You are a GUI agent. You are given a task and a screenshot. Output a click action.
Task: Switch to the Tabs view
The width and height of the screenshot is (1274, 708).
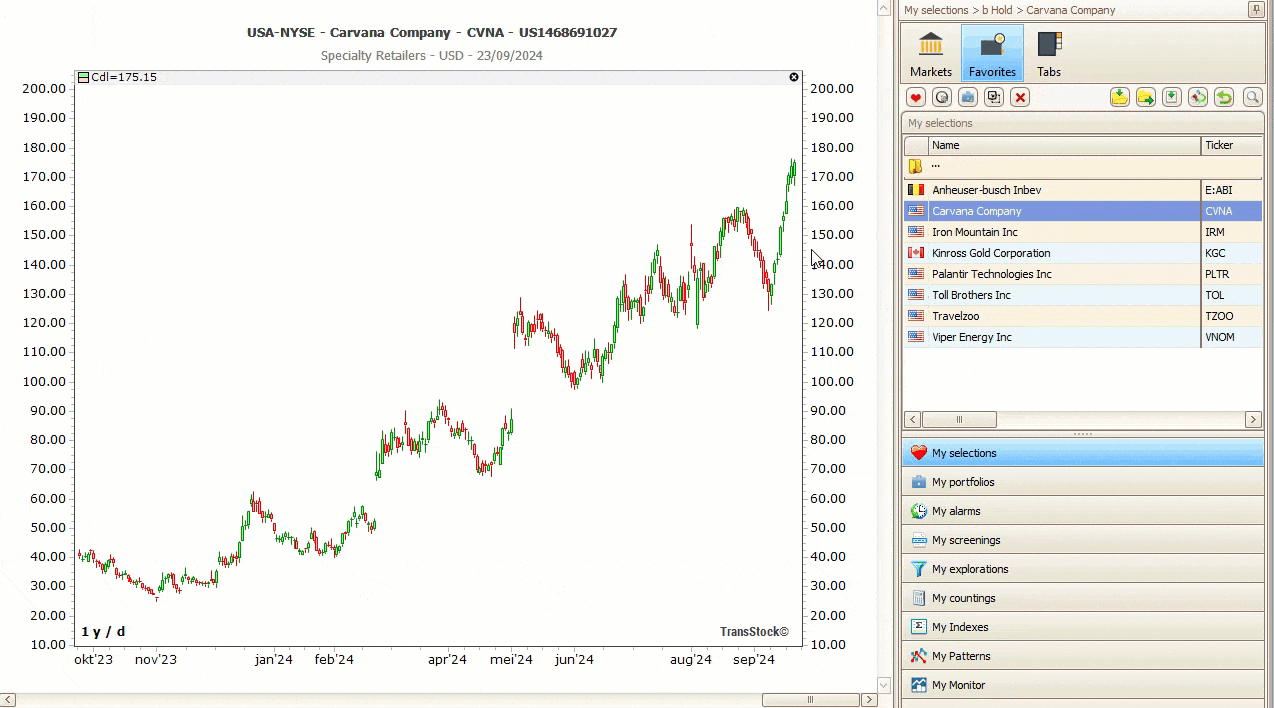coord(1048,54)
